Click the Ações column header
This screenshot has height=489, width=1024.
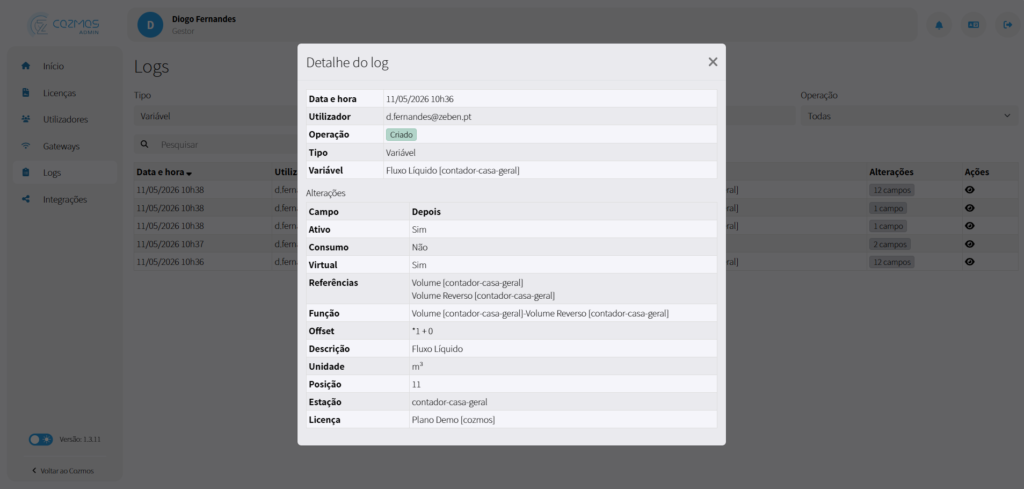(x=977, y=172)
